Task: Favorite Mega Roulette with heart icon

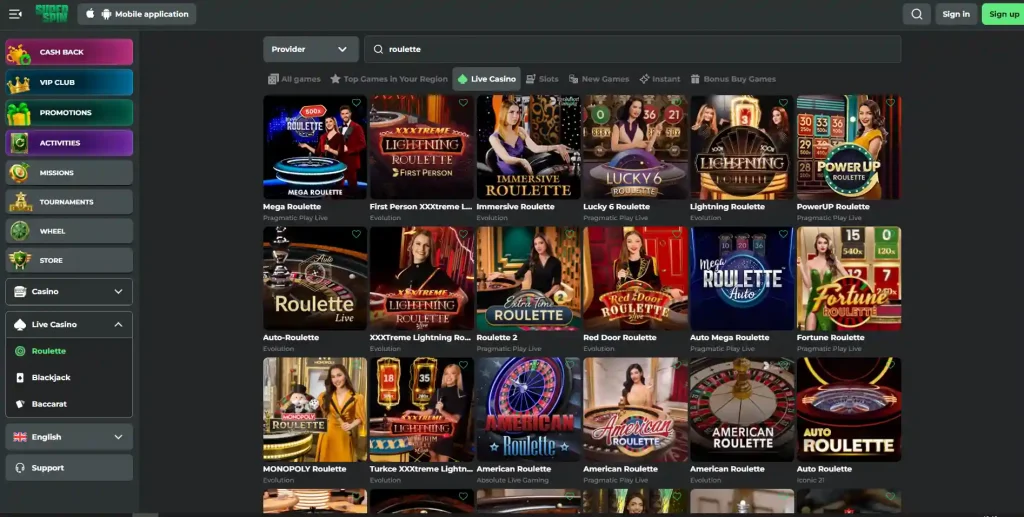Action: tap(357, 102)
